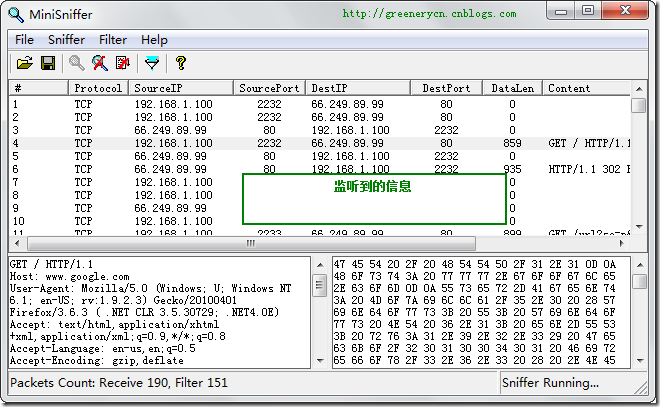Click Accept-Language line in text pane

click(102, 348)
